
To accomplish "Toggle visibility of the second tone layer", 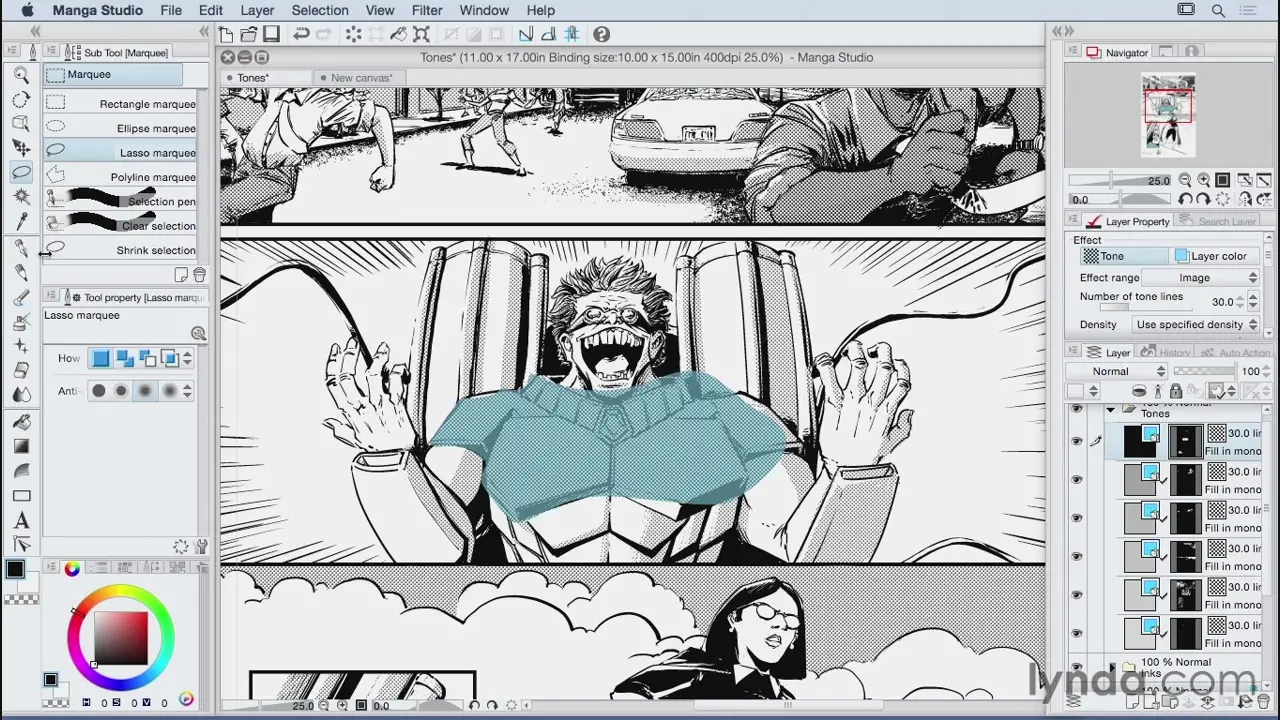I will coord(1077,479).
